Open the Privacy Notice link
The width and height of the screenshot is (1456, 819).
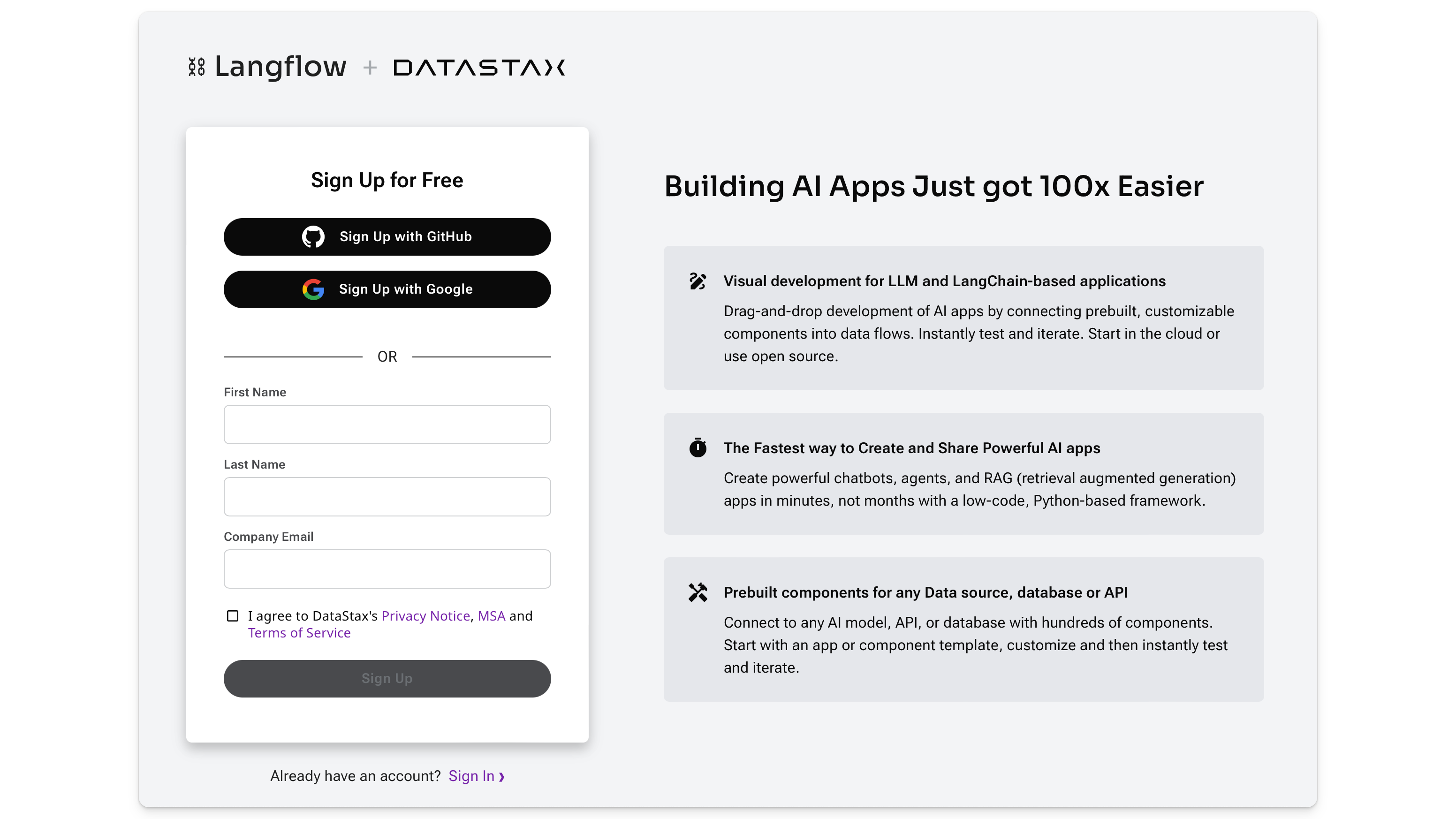pos(425,615)
